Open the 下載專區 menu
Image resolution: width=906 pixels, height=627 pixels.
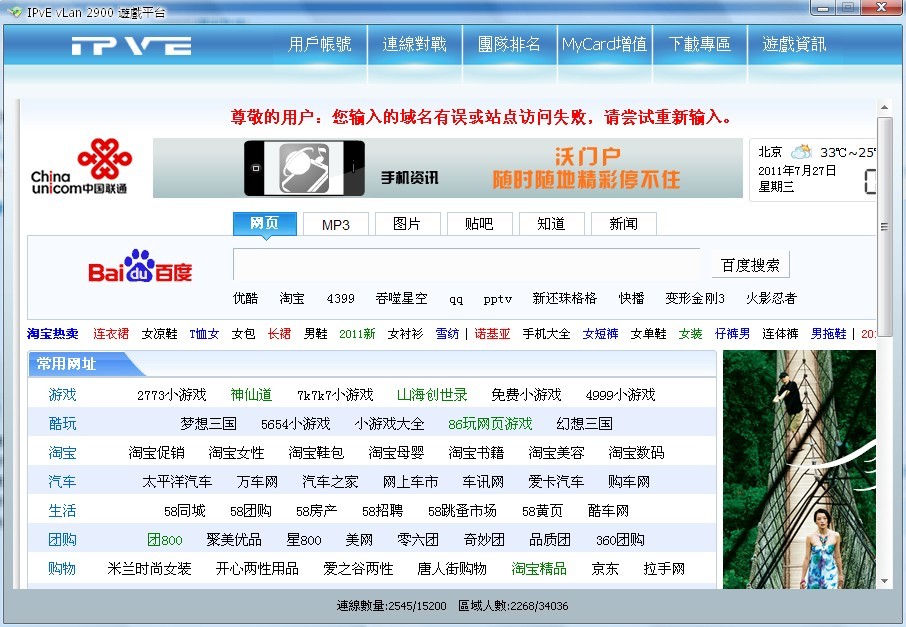pyautogui.click(x=699, y=44)
